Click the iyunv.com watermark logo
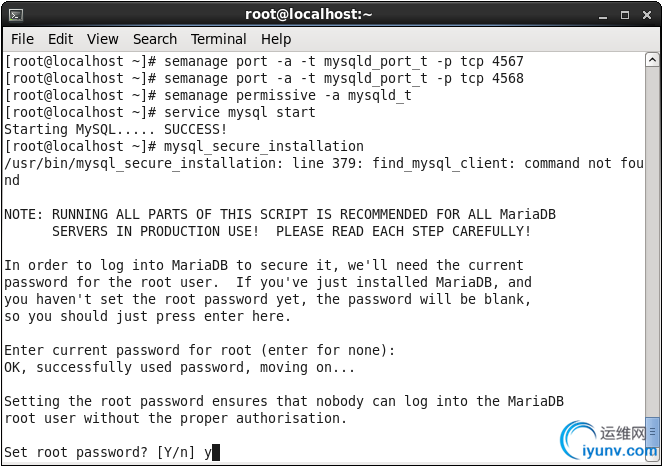This screenshot has width=663, height=467. pyautogui.click(x=609, y=441)
